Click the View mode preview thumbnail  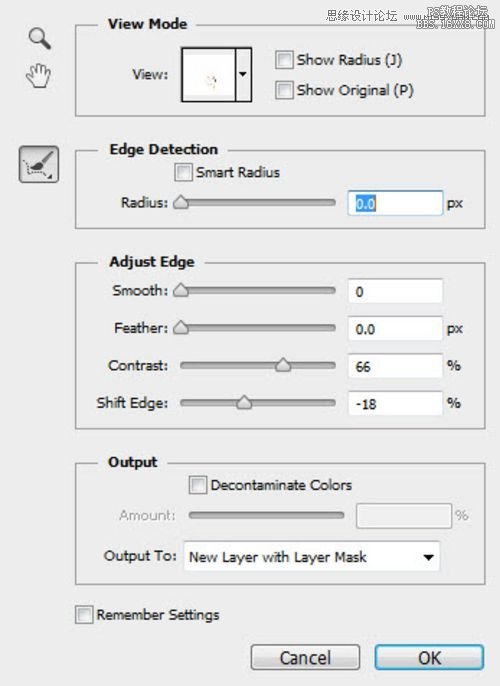[x=209, y=75]
